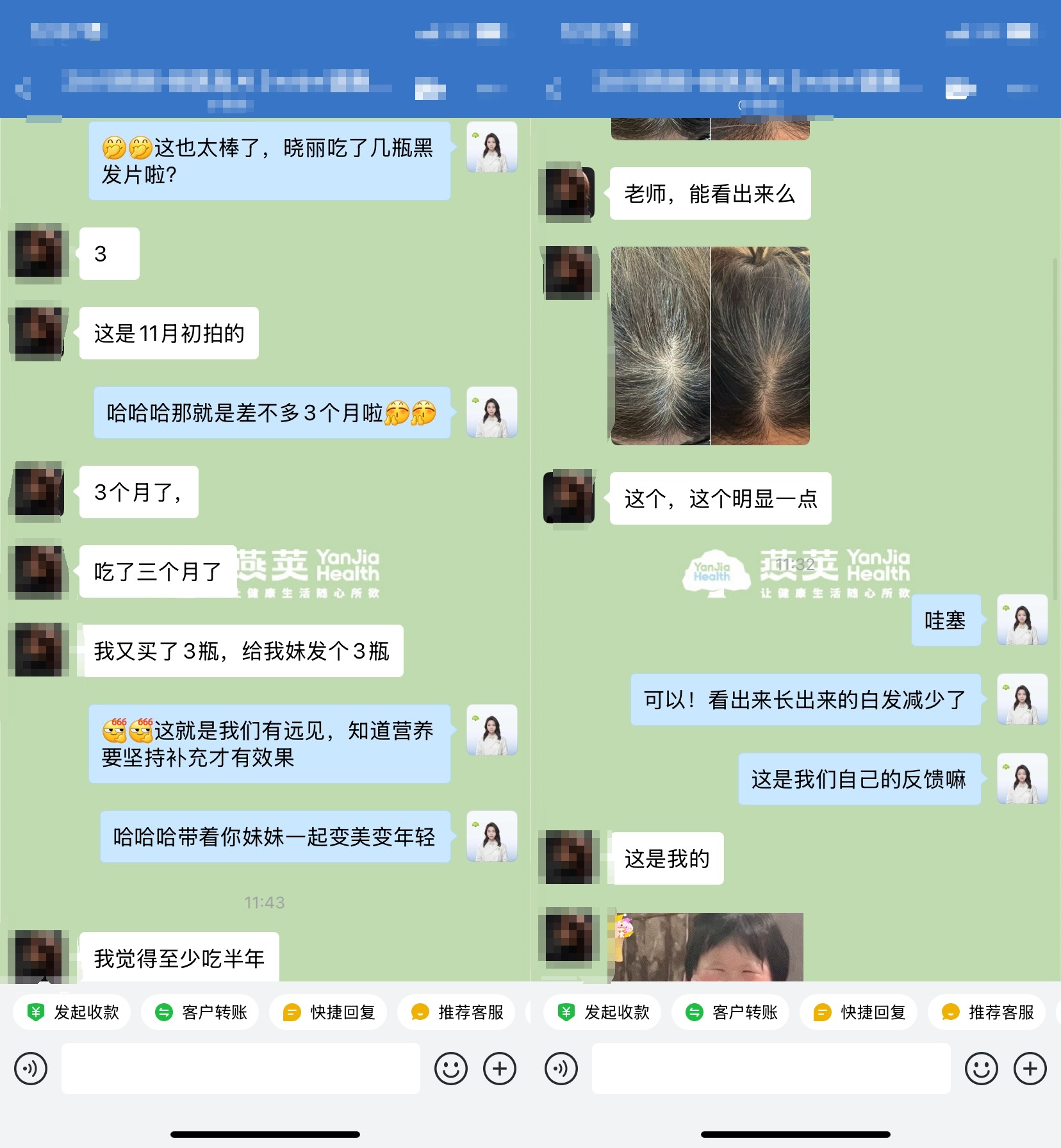Focus message input field in left chat
This screenshot has height=1148, width=1061.
tap(241, 1069)
